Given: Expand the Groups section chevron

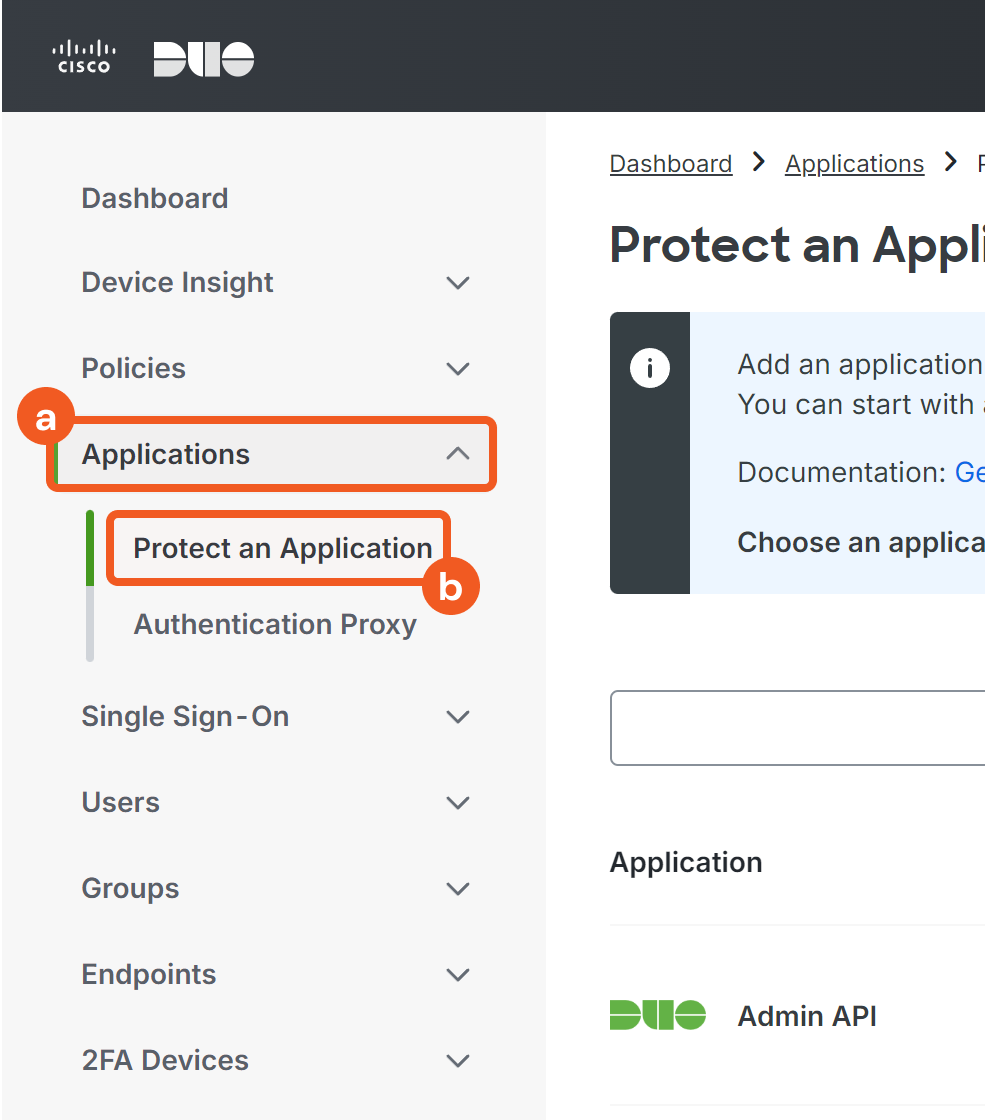Looking at the screenshot, I should pos(458,889).
